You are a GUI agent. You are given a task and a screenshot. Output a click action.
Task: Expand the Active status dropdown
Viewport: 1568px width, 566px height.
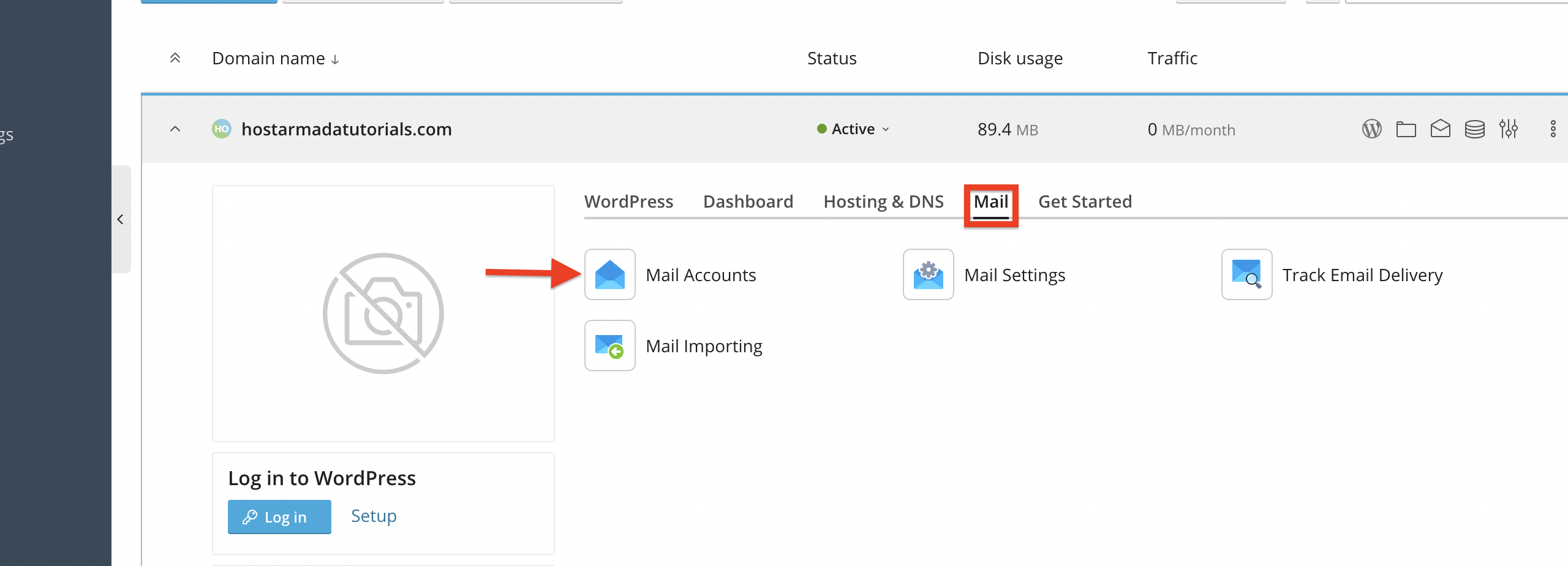click(853, 129)
